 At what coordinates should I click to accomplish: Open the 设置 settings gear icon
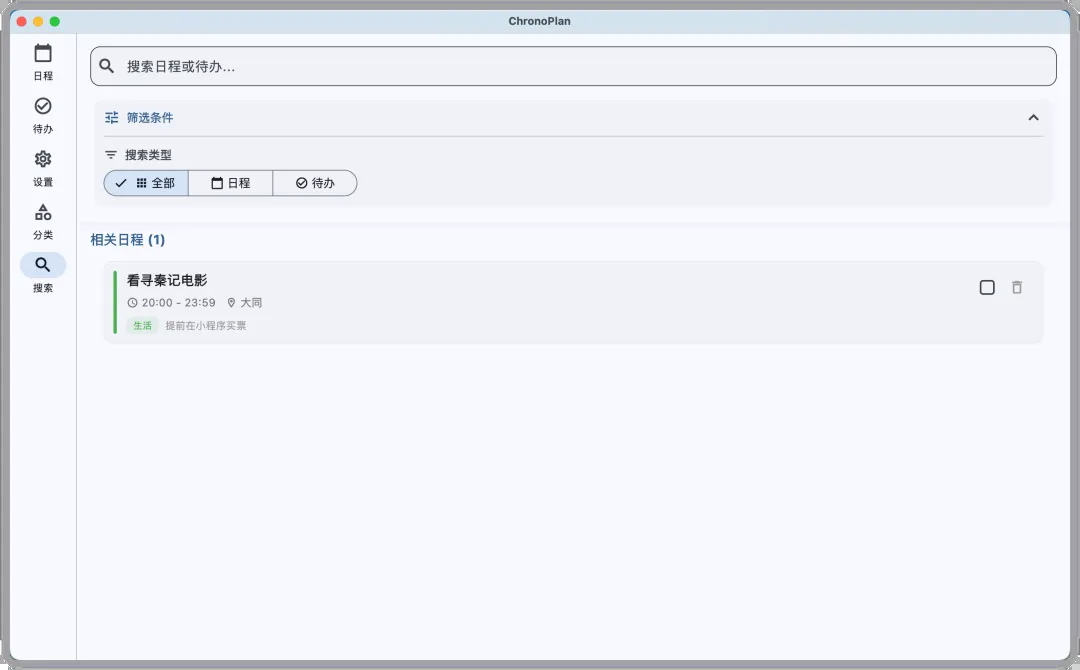tap(43, 160)
